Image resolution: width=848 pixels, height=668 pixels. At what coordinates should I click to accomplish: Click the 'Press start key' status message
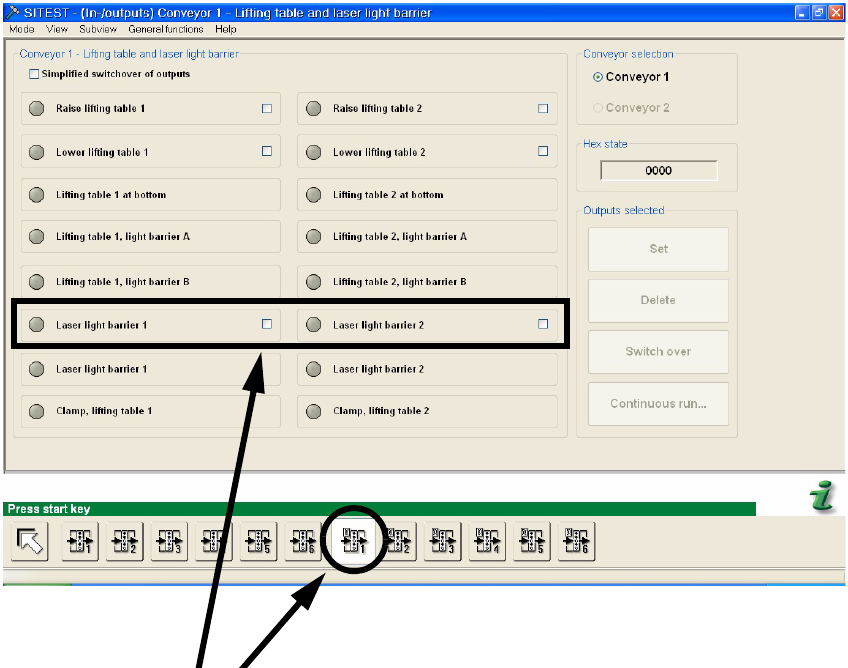[x=49, y=509]
